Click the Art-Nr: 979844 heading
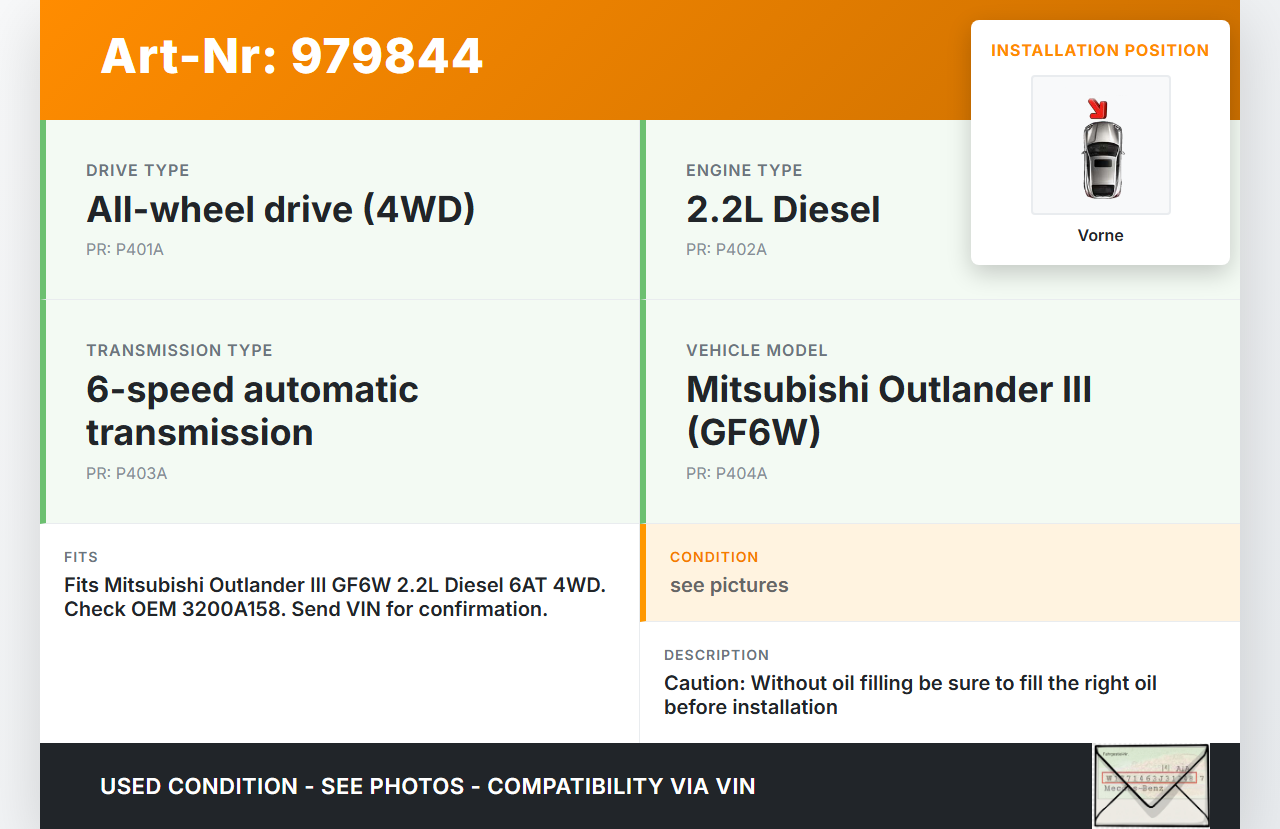The image size is (1280, 829). click(291, 56)
